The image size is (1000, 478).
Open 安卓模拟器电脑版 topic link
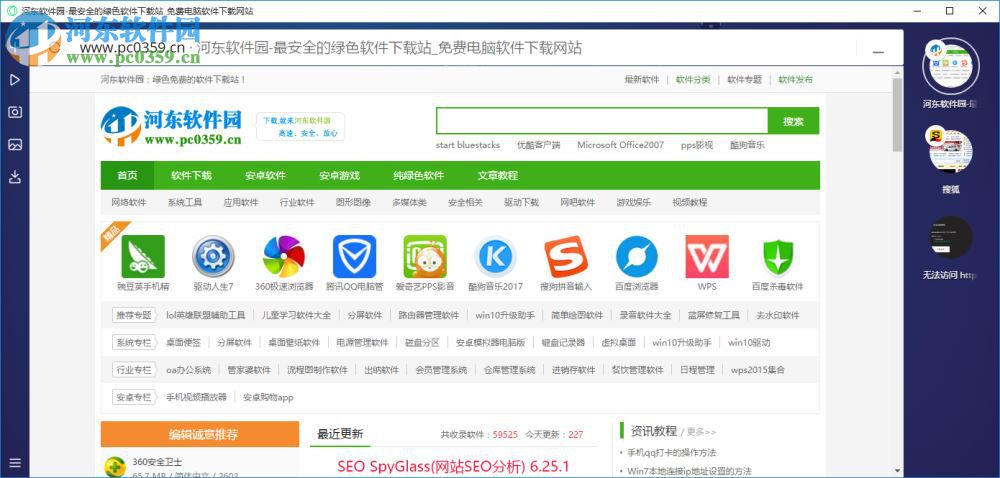click(491, 343)
